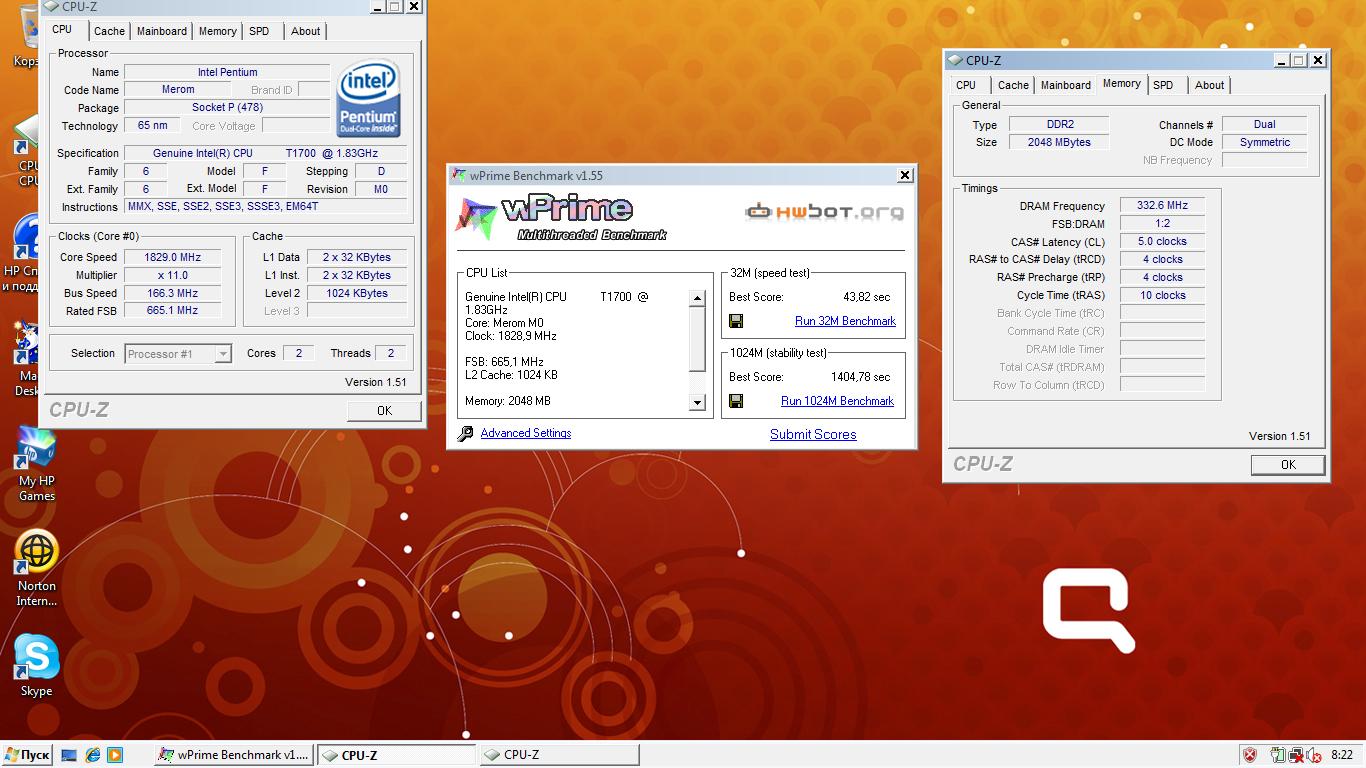
Task: Switch to CPU tab in right CPU-Z
Action: click(966, 85)
